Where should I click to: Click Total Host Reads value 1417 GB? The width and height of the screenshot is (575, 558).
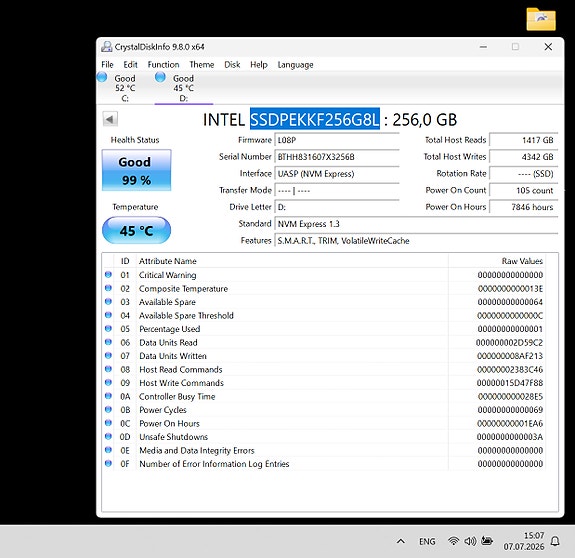524,140
